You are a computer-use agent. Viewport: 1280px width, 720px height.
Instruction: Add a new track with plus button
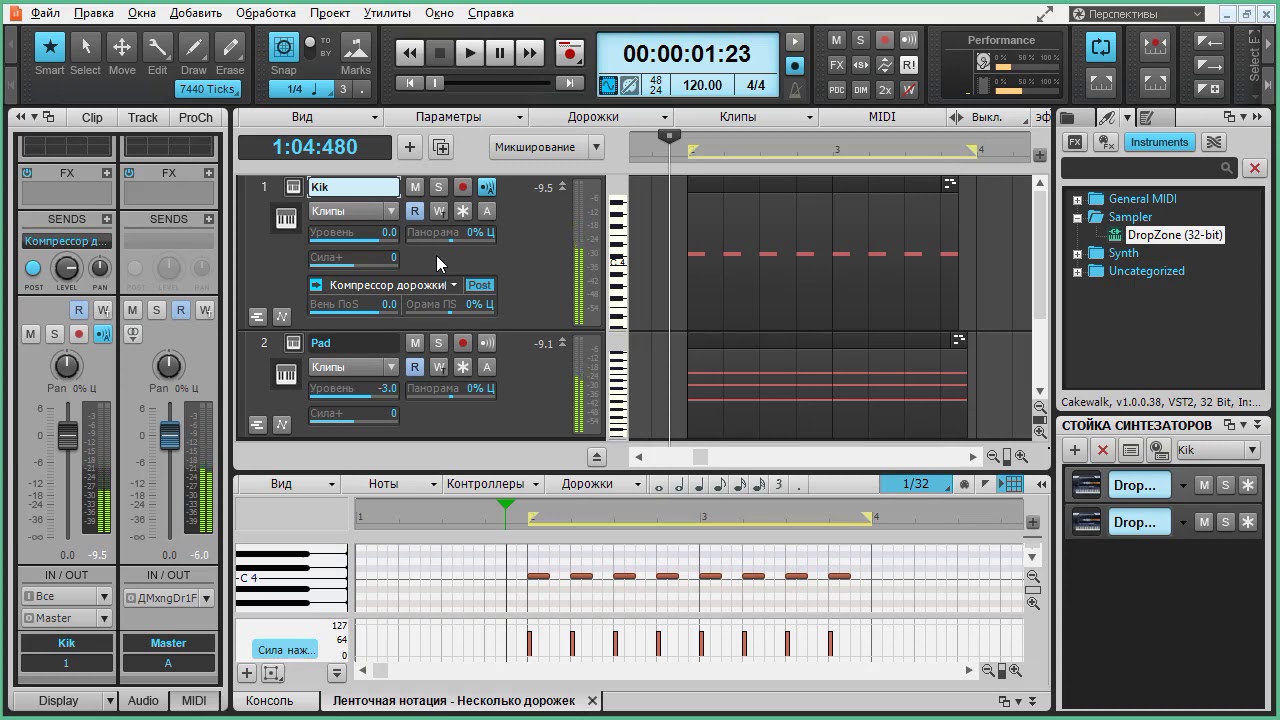[x=409, y=147]
